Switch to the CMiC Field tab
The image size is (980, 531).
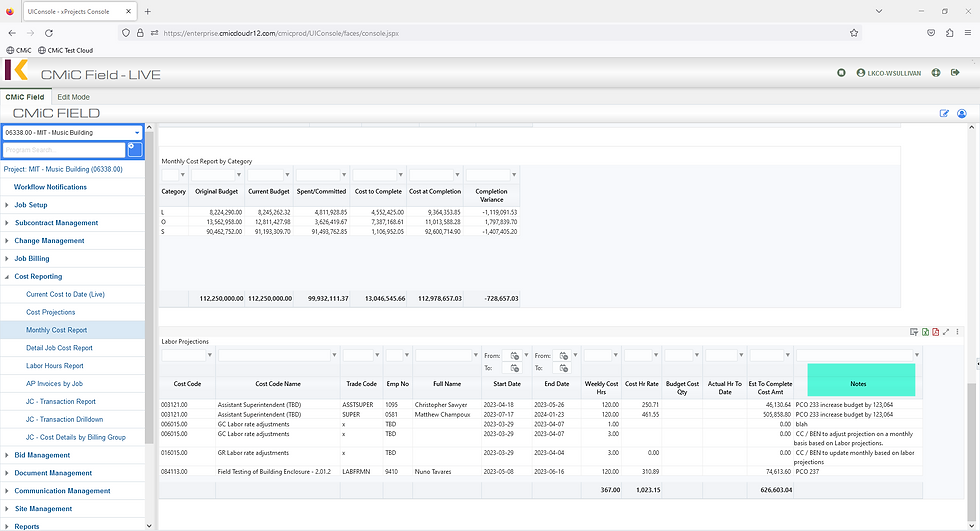(25, 97)
